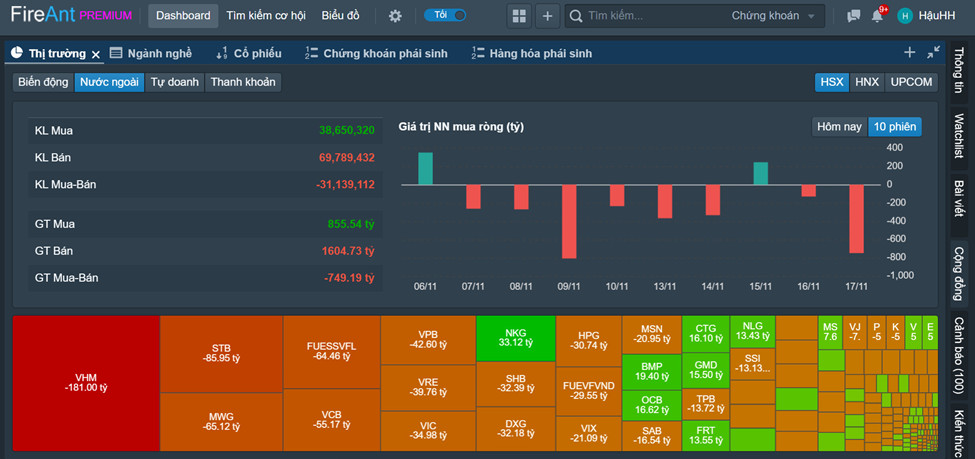Open the Biểu đồ menu
This screenshot has width=975, height=459.
click(x=341, y=16)
